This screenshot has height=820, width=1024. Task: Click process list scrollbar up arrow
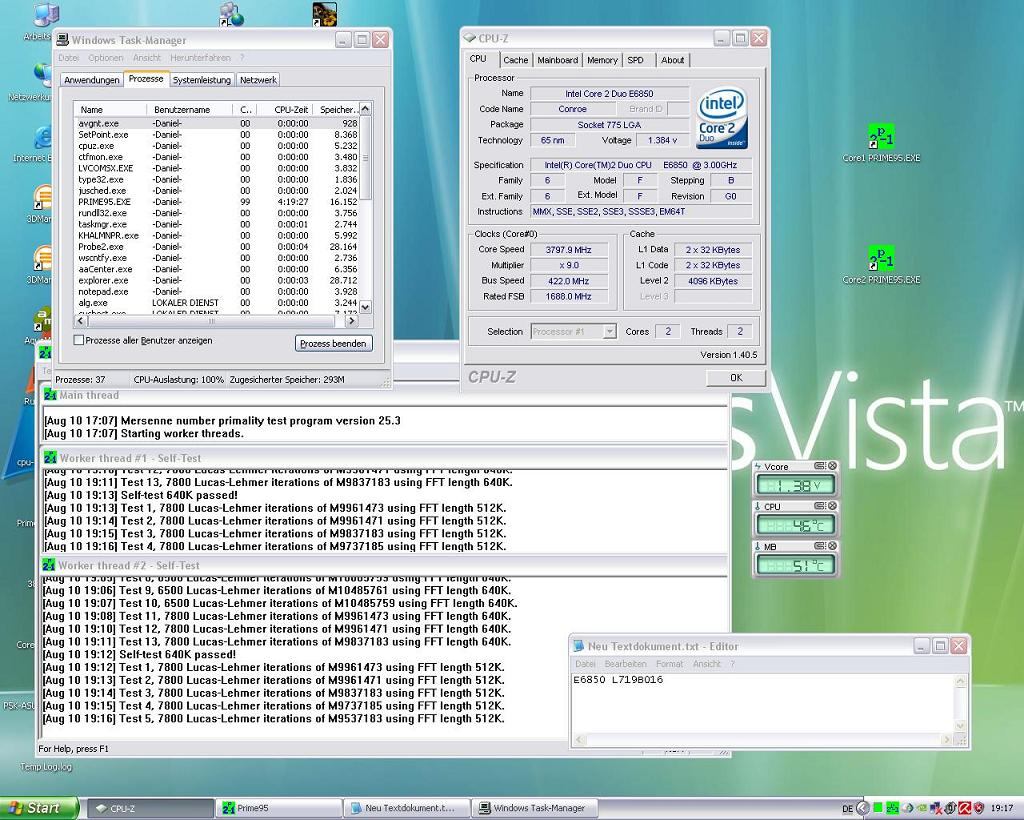point(365,109)
